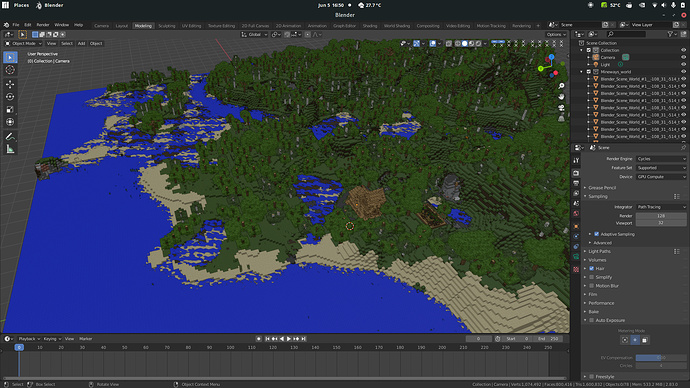690x388 pixels.
Task: Expand the Performance panel
Action: click(601, 303)
